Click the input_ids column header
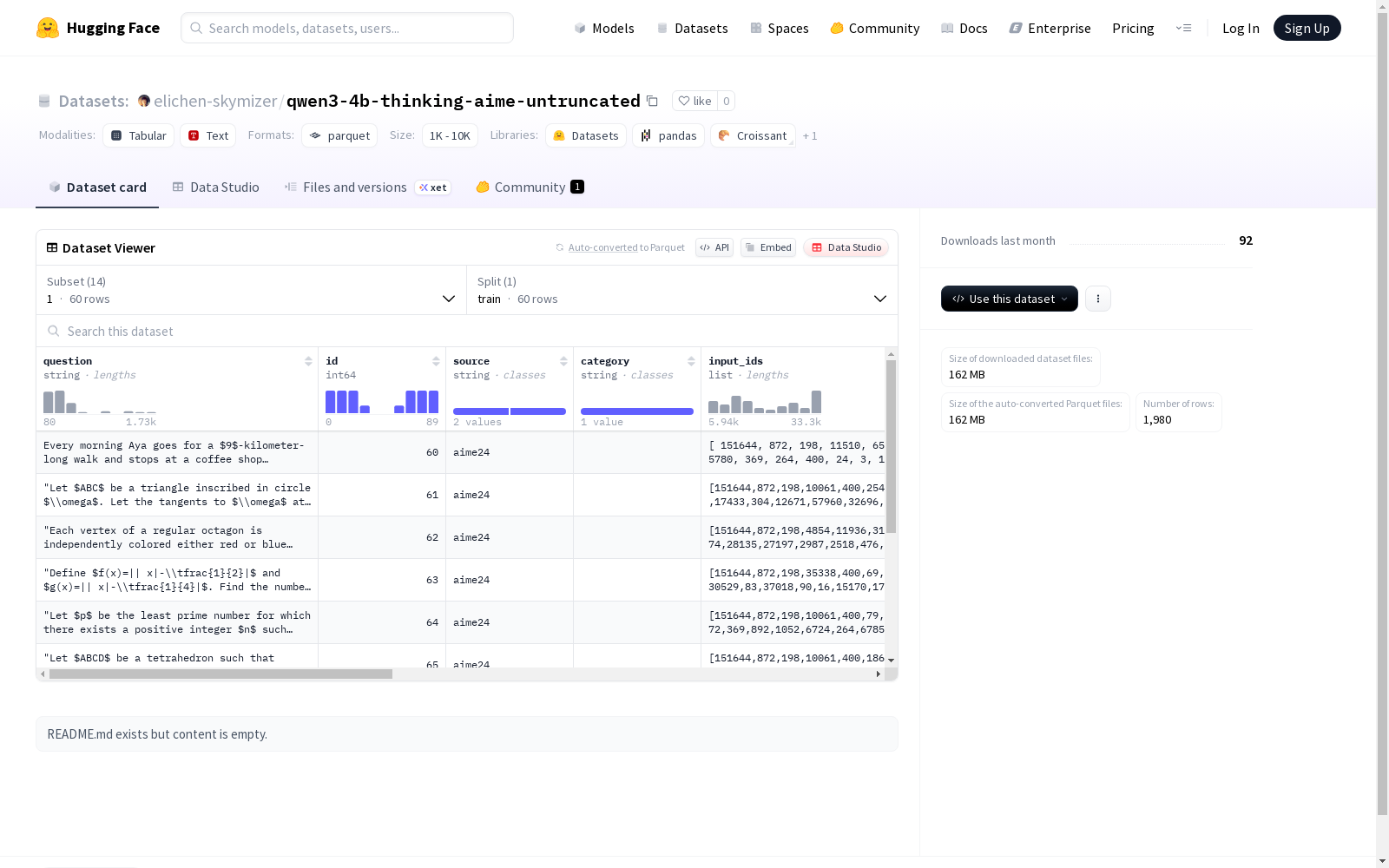1389x868 pixels. click(735, 361)
